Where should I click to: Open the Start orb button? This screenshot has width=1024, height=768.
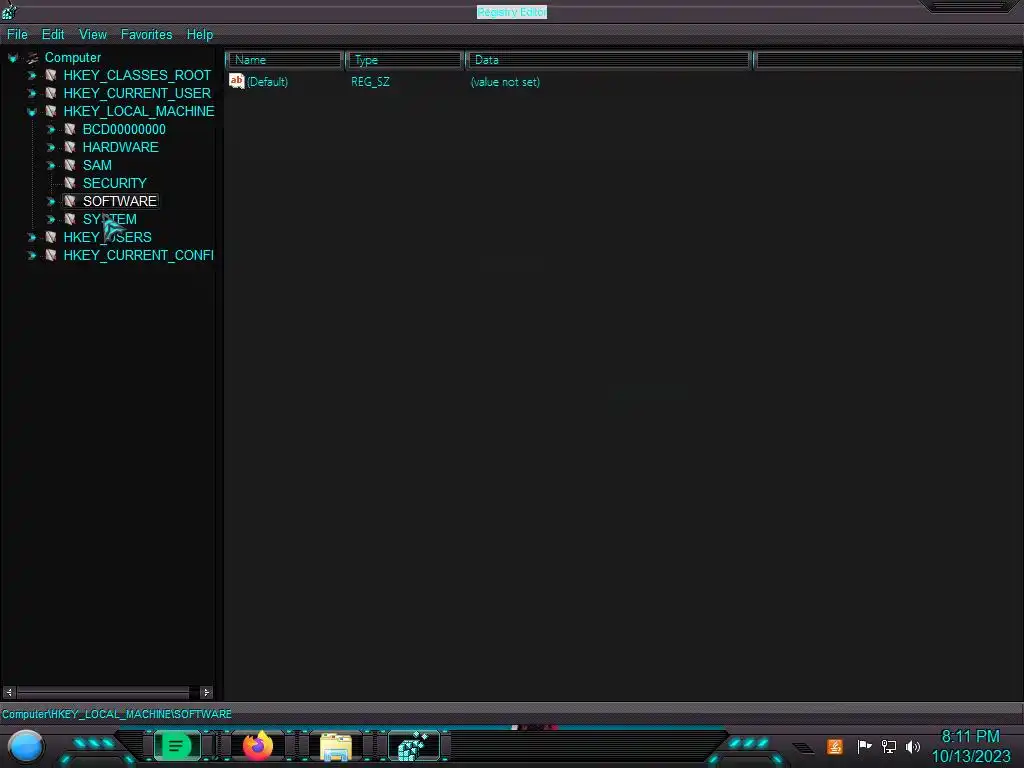[26, 746]
